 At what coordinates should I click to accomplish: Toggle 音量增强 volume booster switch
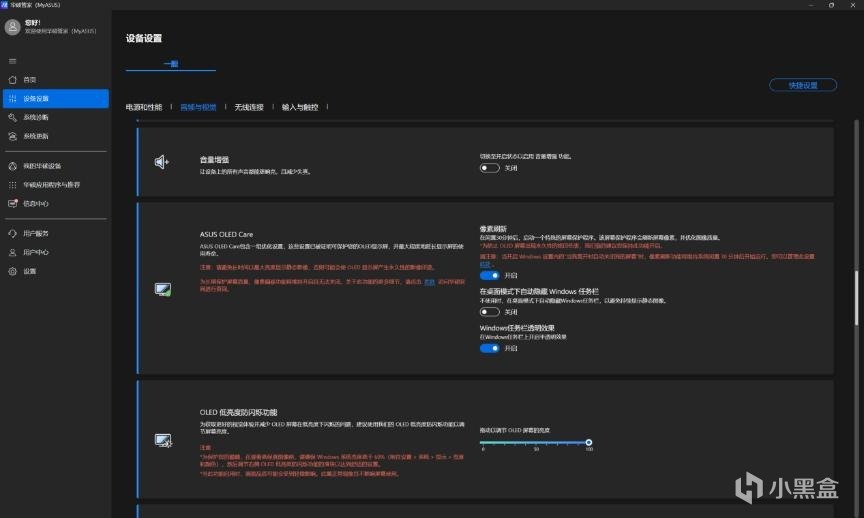tap(489, 168)
